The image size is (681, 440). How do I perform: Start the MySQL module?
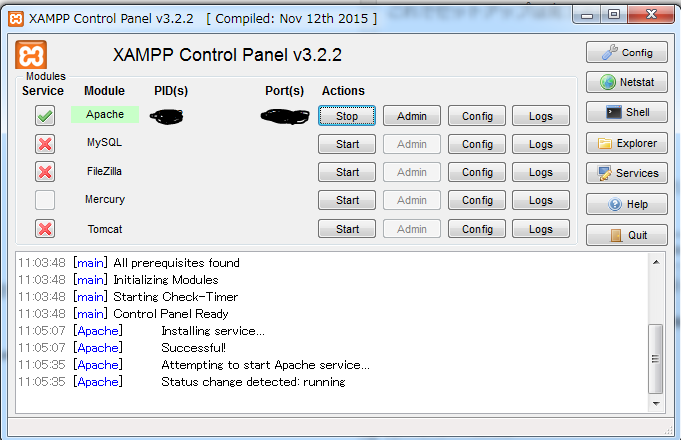pos(347,144)
